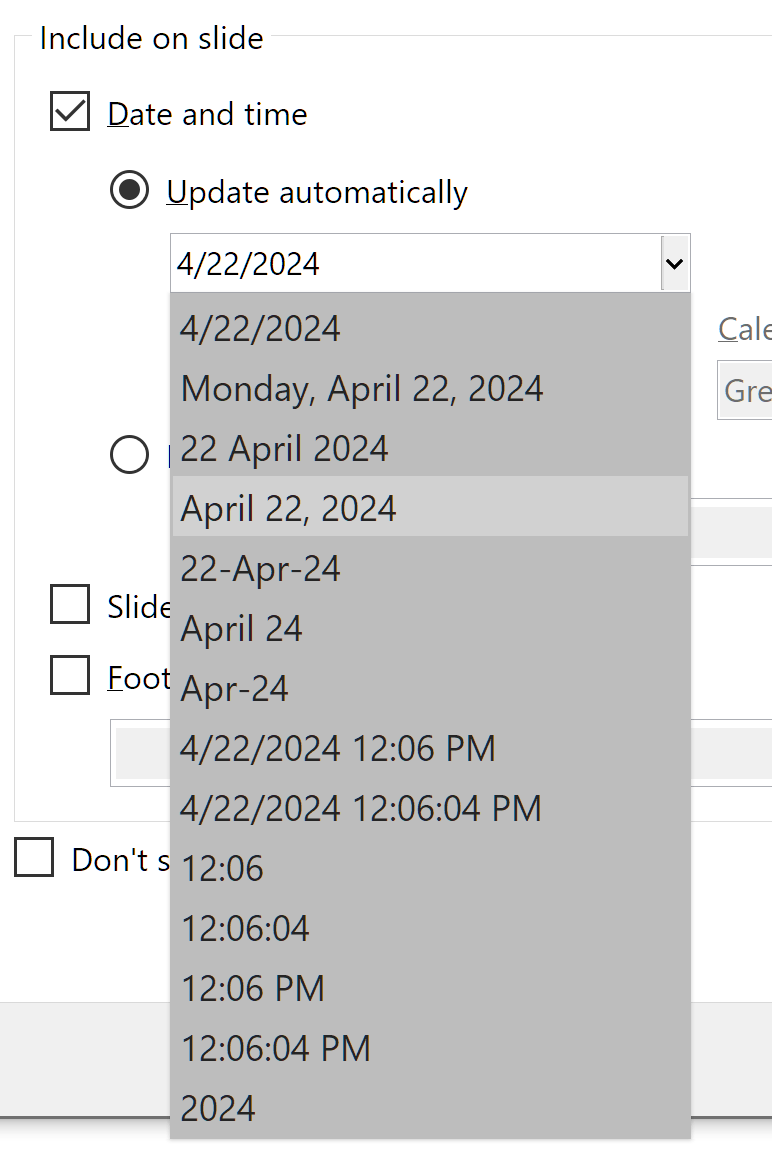Viewport: 772px width, 1164px height.
Task: Click the date format combo box field
Action: 415,264
